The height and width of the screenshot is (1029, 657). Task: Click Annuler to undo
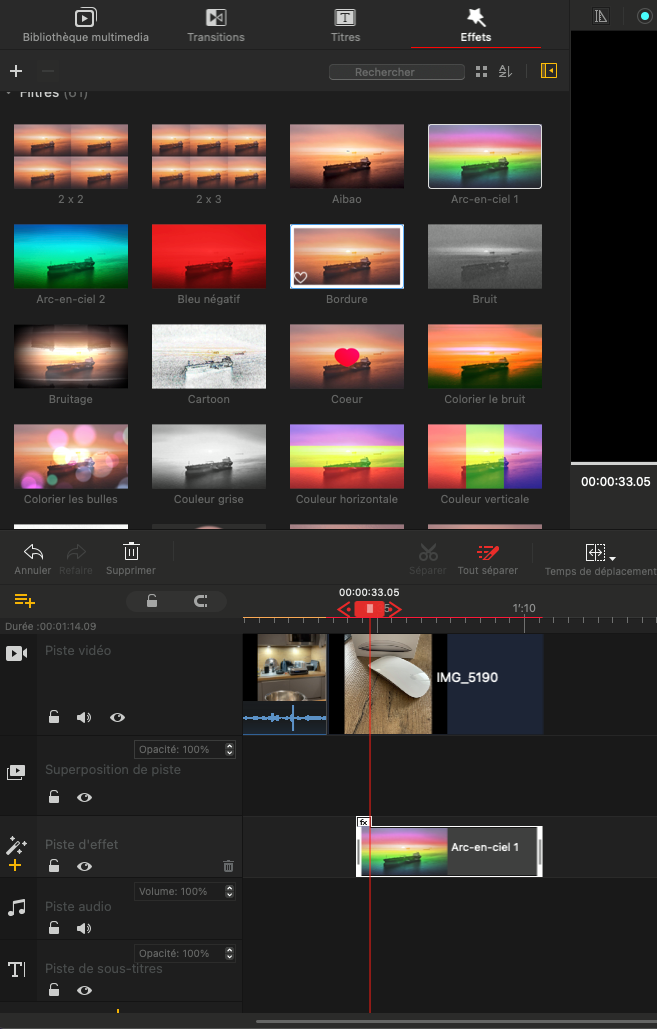[33, 560]
